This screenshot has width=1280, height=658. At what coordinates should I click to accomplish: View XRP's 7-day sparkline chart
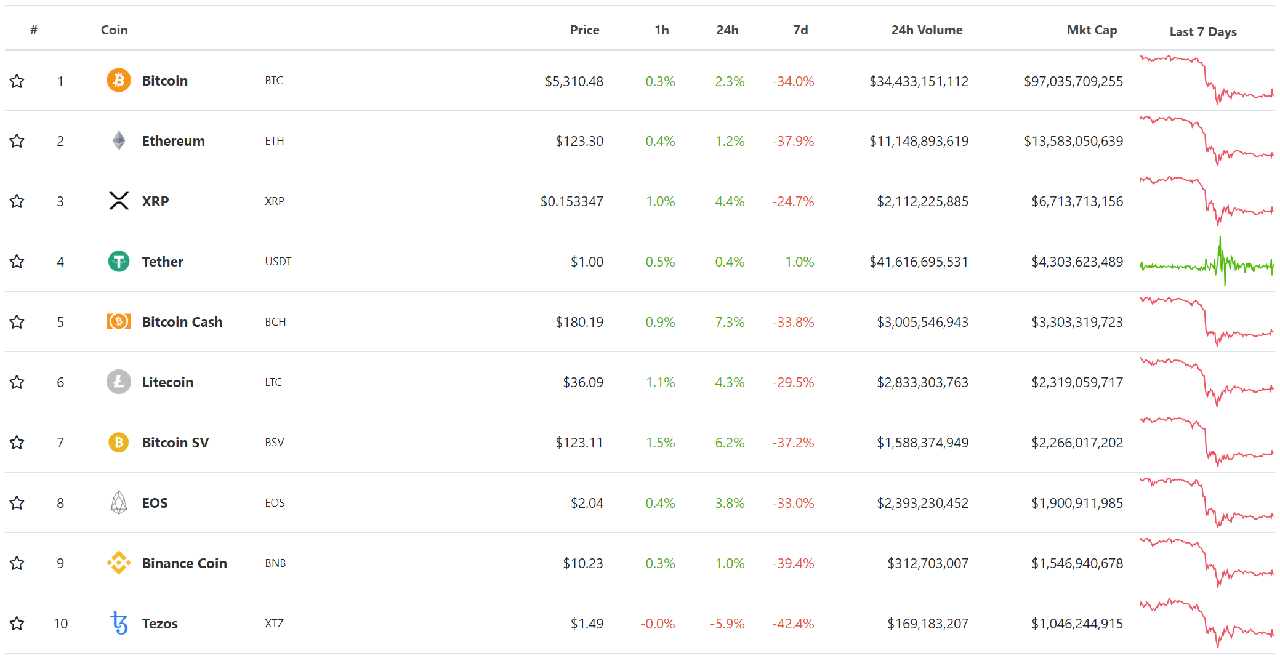[1206, 201]
